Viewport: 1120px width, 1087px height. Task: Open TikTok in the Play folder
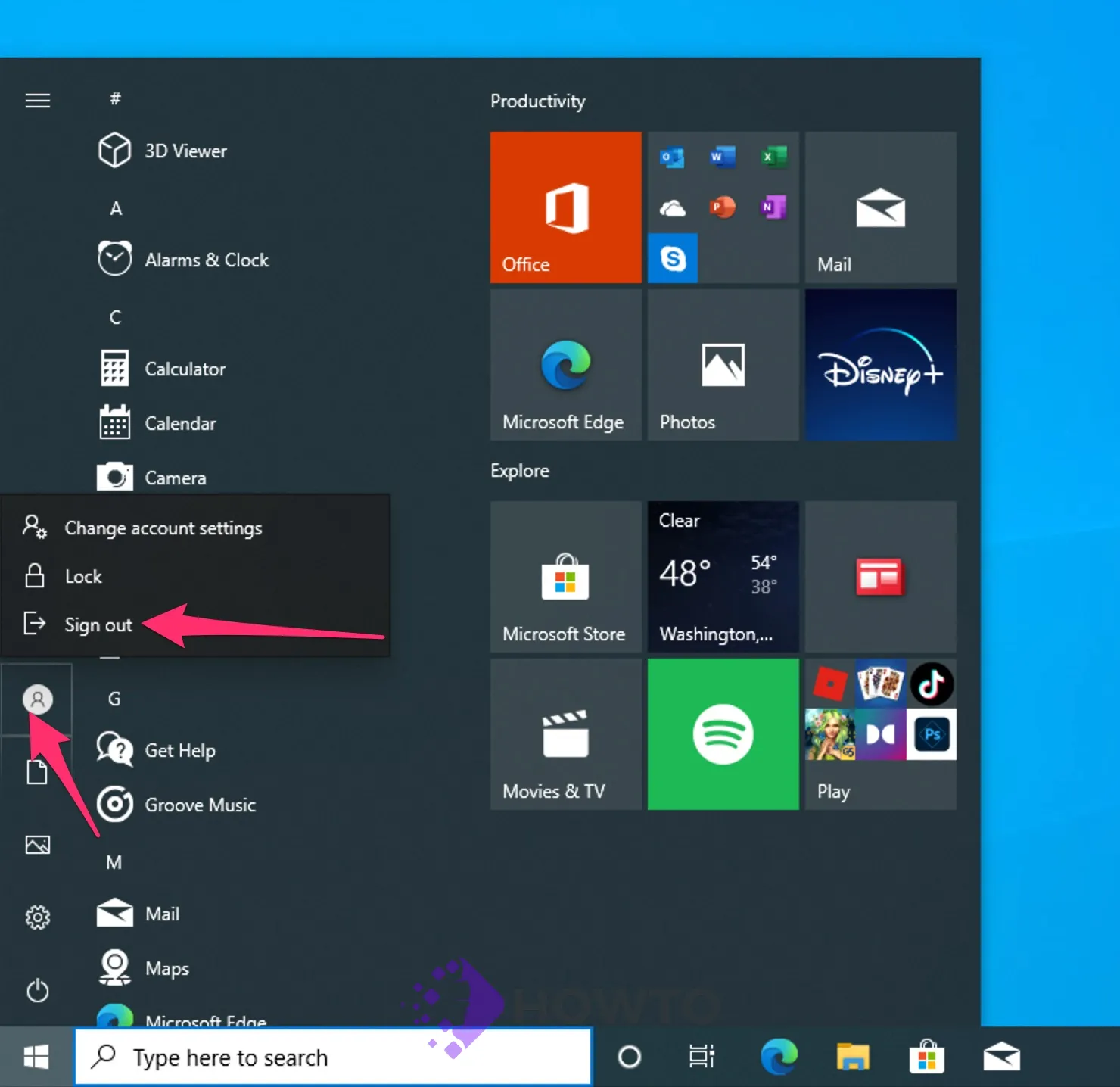coord(932,684)
